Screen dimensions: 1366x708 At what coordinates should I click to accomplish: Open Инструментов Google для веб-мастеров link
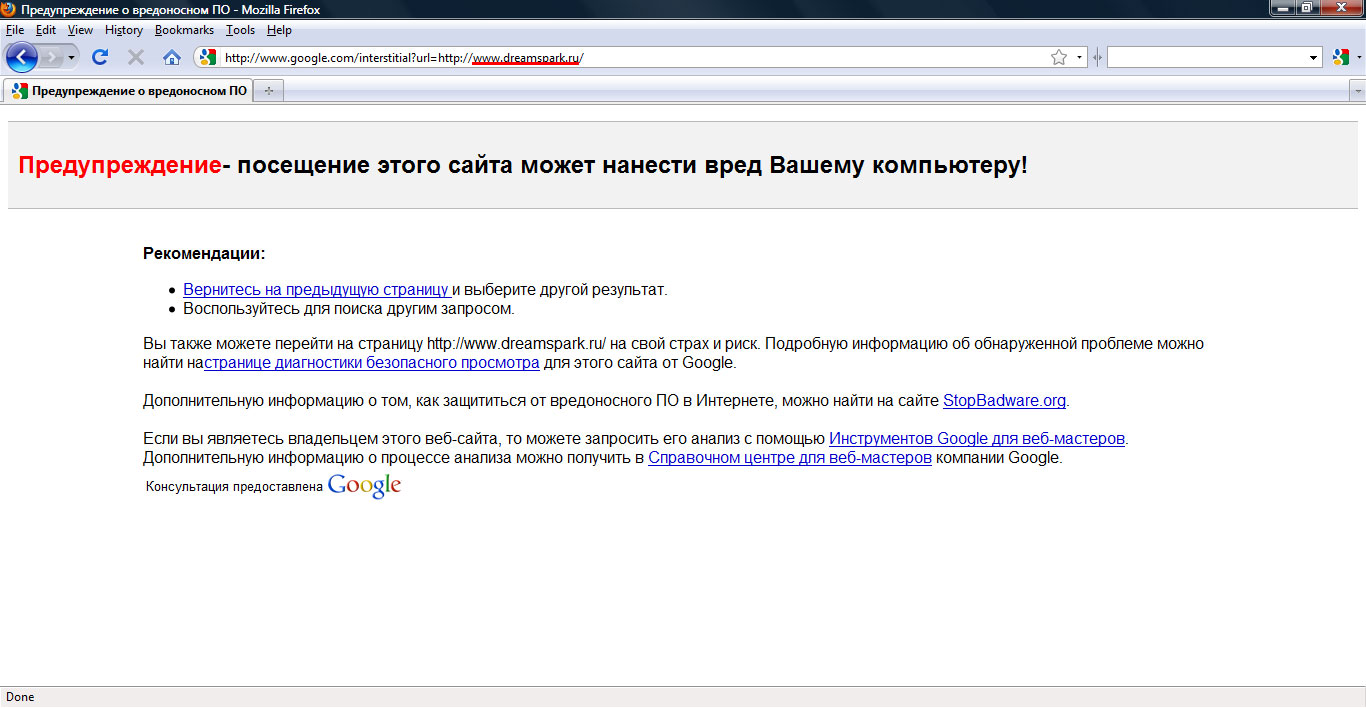coord(977,439)
